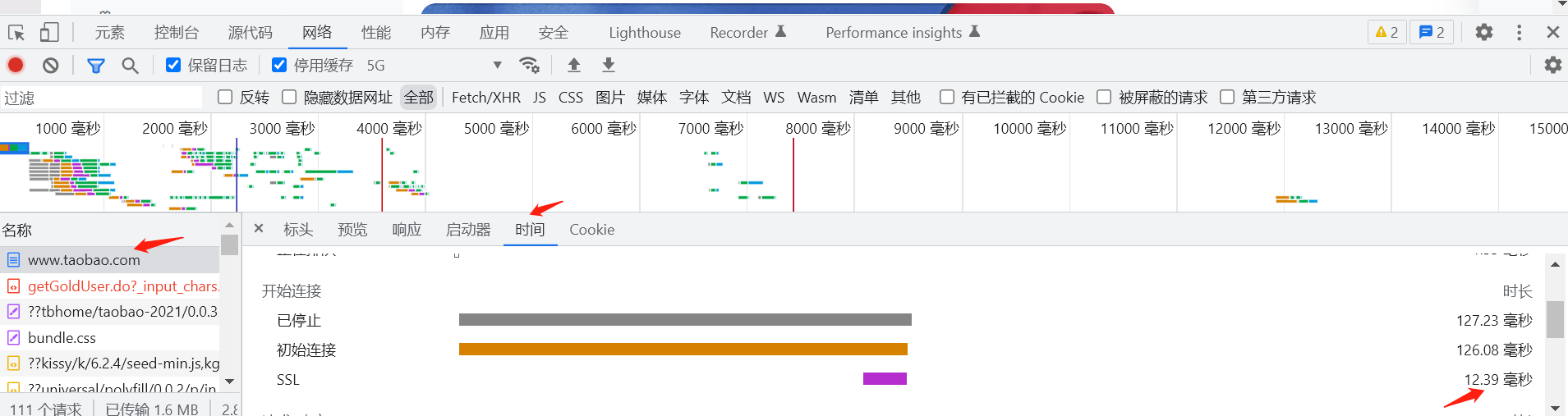The width and height of the screenshot is (1568, 416).
Task: Open the customize DevTools three-dot menu
Action: (x=1519, y=32)
